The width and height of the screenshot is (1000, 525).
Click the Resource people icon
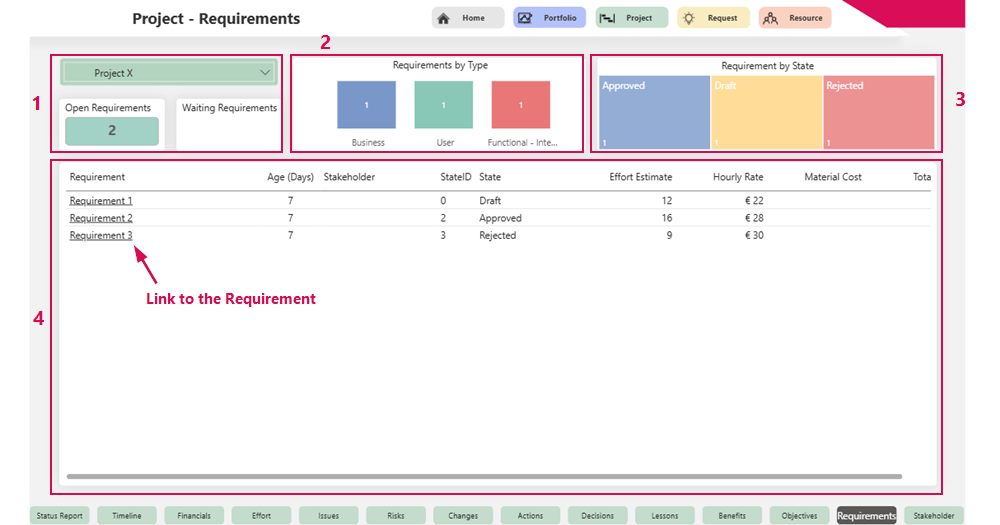click(770, 18)
